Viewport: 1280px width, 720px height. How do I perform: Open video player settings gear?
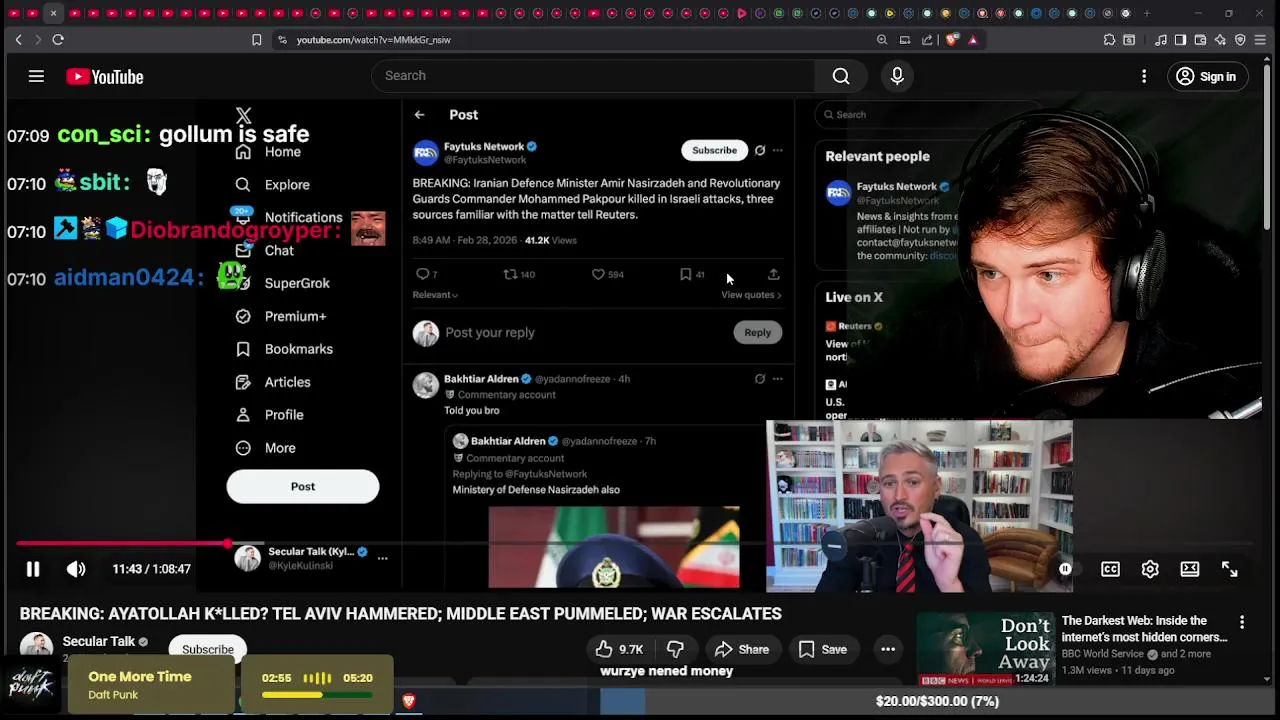(x=1150, y=569)
